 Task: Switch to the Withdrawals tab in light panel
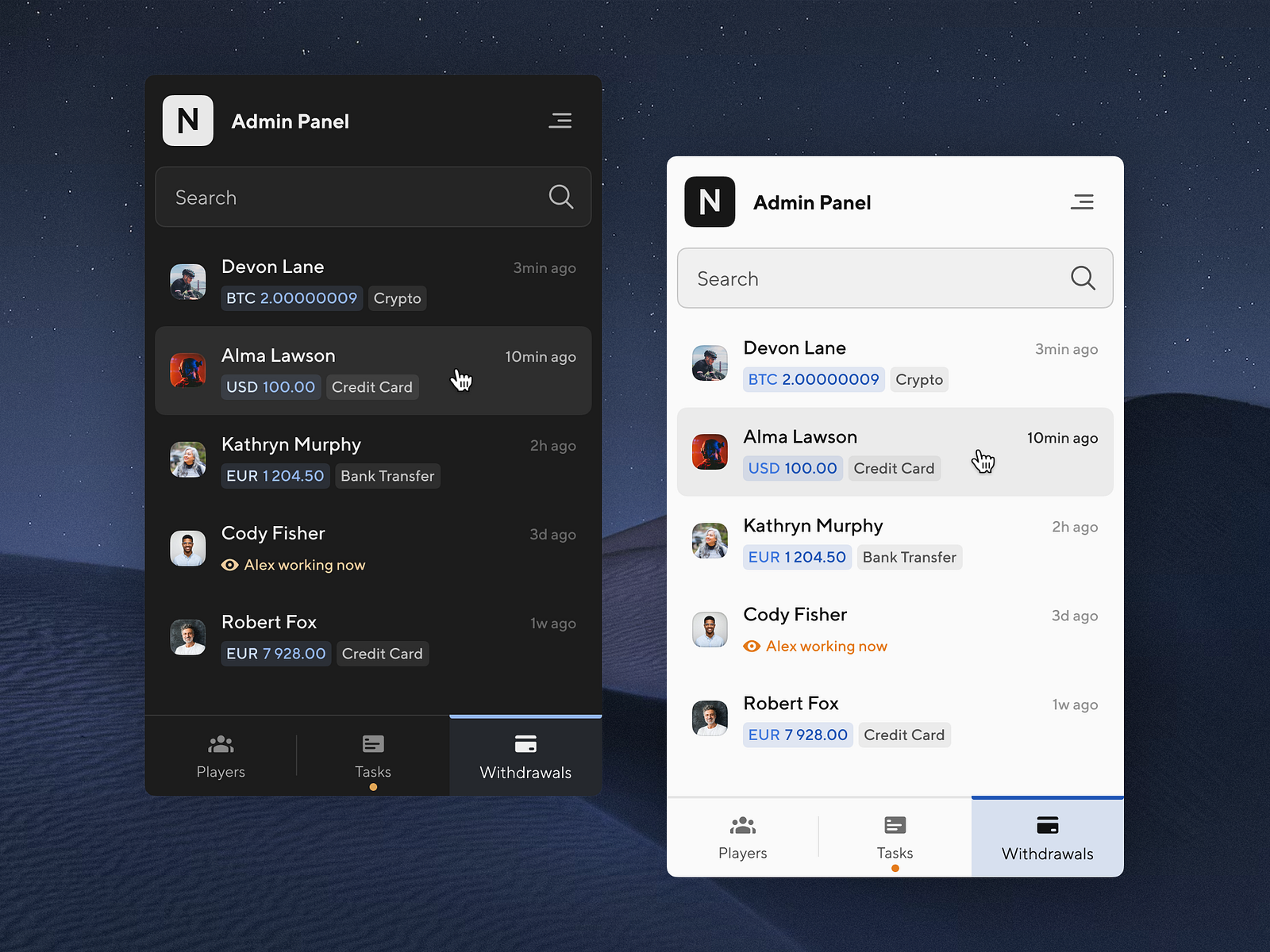pos(1047,837)
